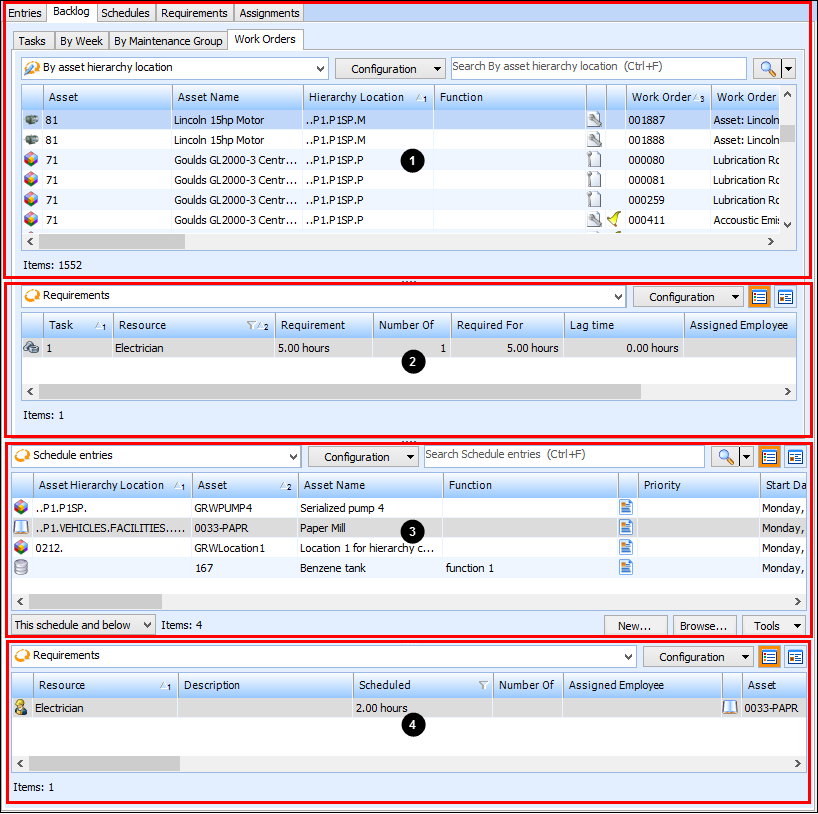The image size is (818, 814).
Task: Select 5.00 hours Requirement cell
Action: point(323,348)
